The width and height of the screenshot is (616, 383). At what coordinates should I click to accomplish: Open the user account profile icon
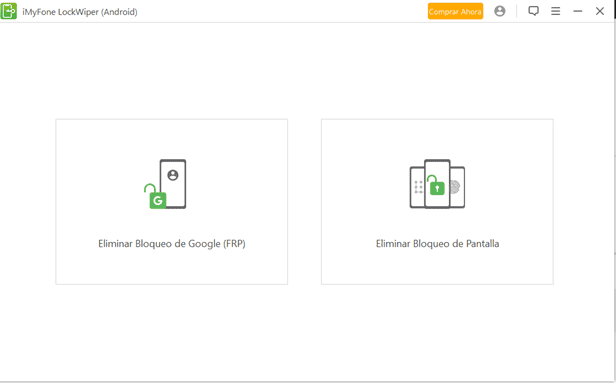pos(500,11)
